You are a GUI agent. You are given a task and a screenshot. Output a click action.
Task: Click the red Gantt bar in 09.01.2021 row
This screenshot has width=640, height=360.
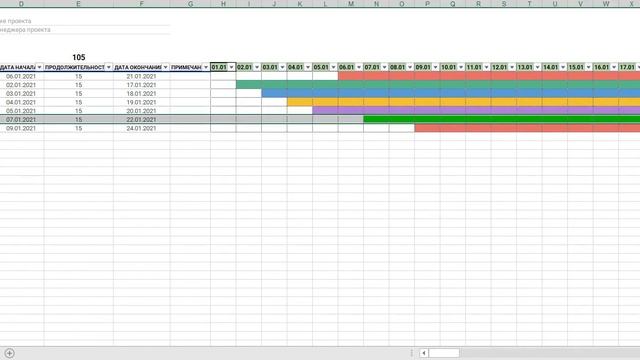(527, 128)
